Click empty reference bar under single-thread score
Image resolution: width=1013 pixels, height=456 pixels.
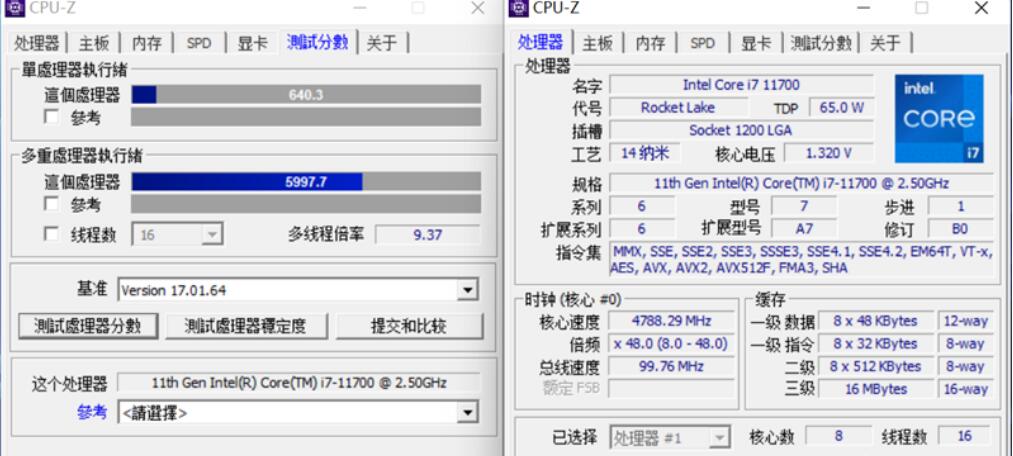tap(306, 117)
